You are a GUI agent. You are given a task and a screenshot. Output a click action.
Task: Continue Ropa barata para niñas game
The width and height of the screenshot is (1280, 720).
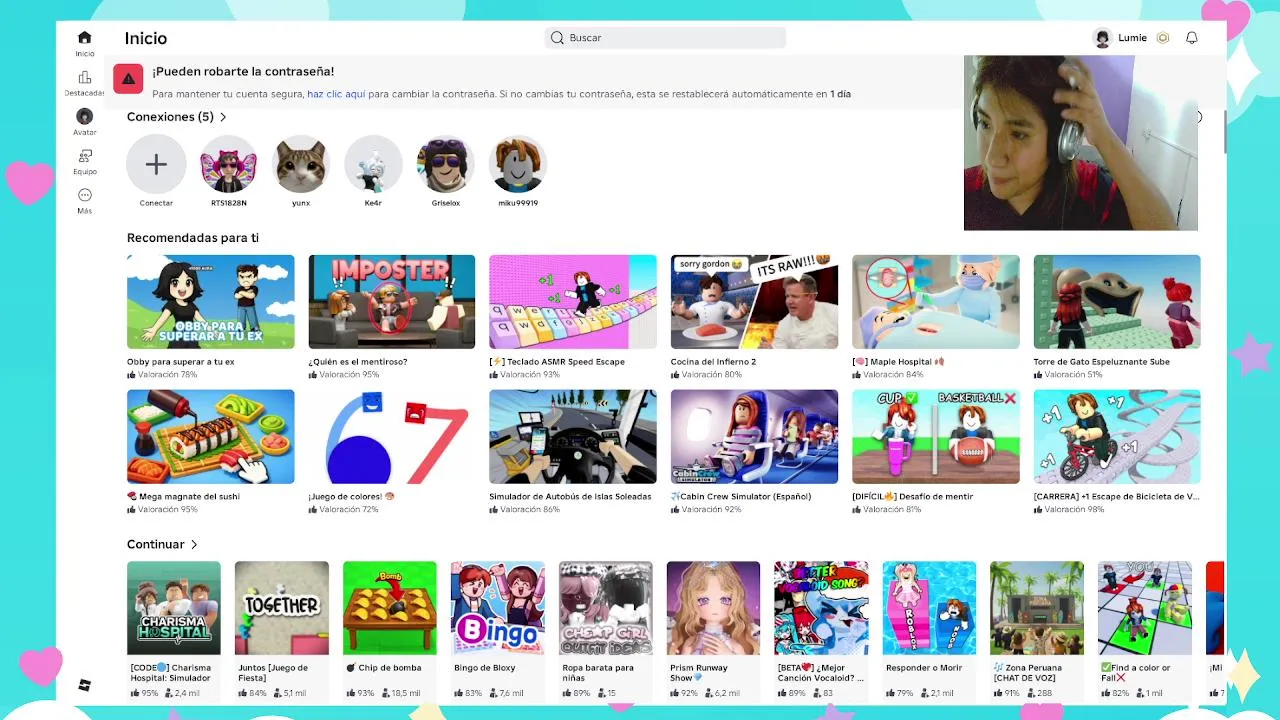pyautogui.click(x=606, y=608)
